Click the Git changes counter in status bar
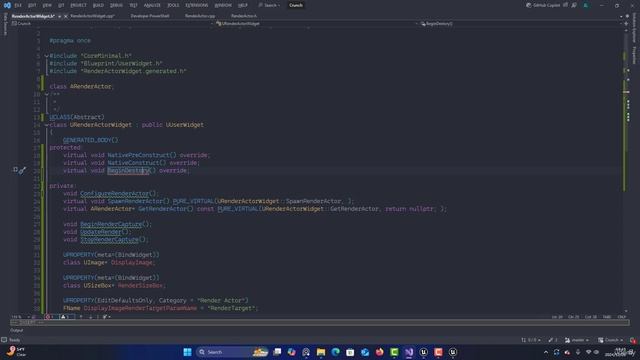 531,340
